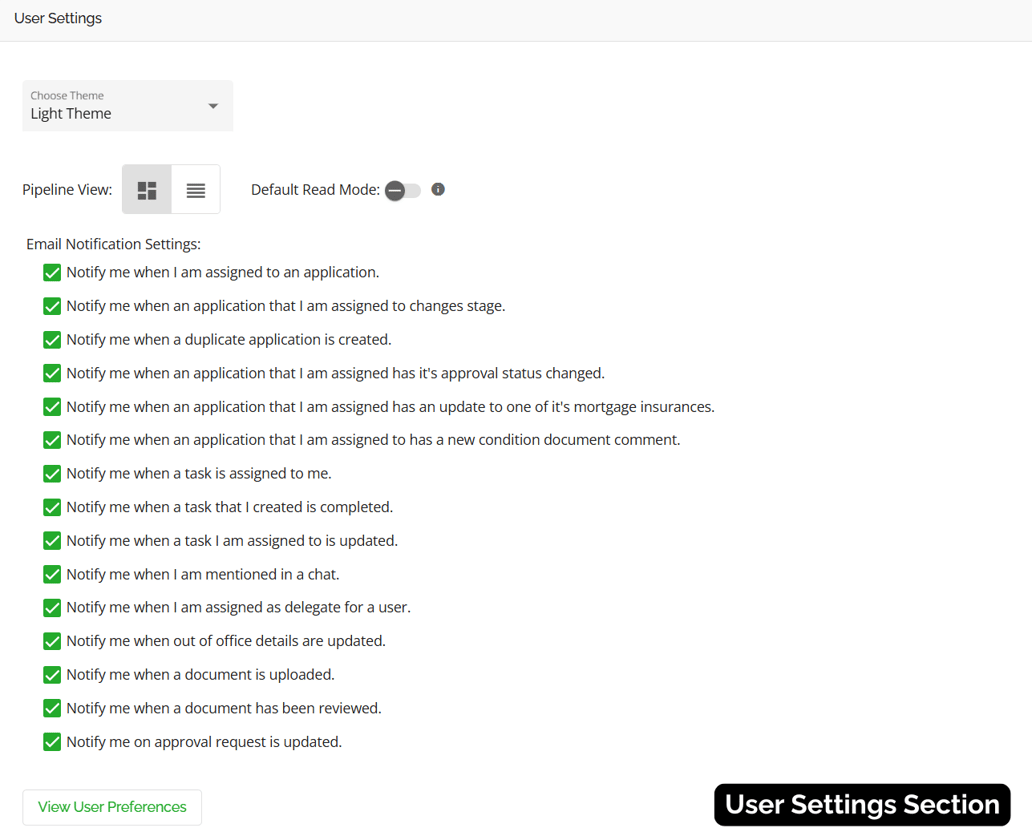This screenshot has height=840, width=1032.
Task: Open the Choose Theme dropdown
Action: (127, 105)
